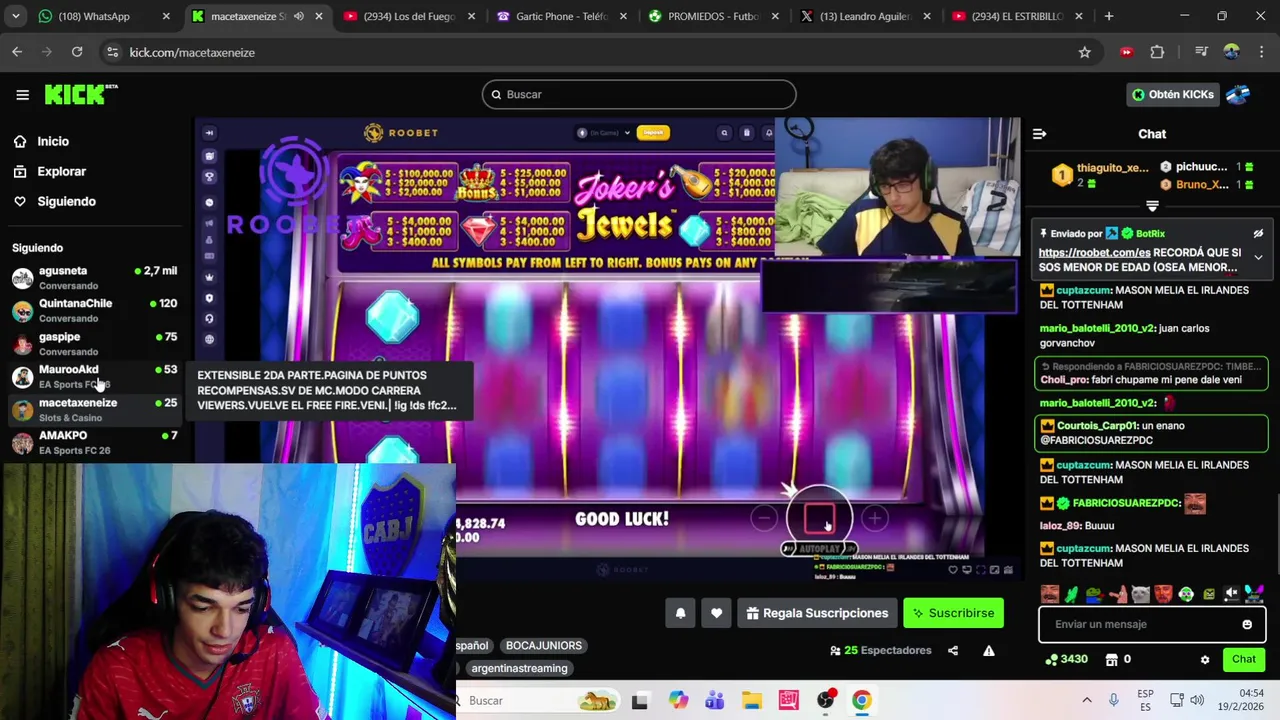The width and height of the screenshot is (1280, 720).
Task: Insert the Patrick Star emote
Action: (1118, 594)
